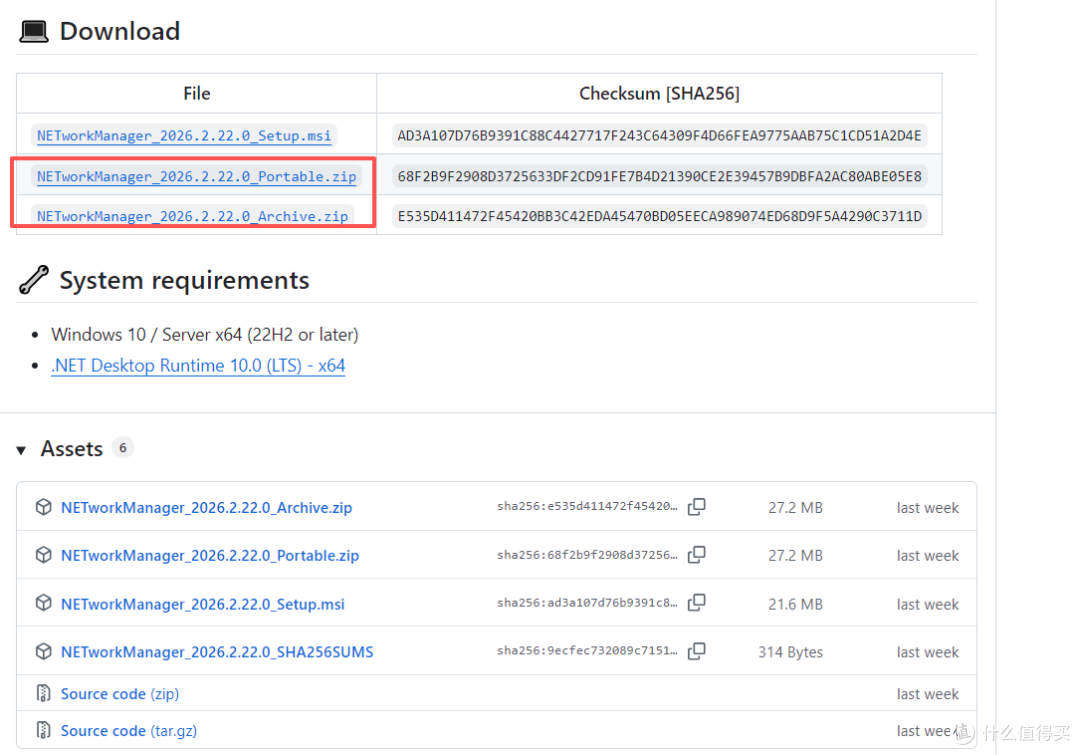Click the package icon beside Setup.msi asset
The width and height of the screenshot is (1080, 755).
pyautogui.click(x=43, y=603)
